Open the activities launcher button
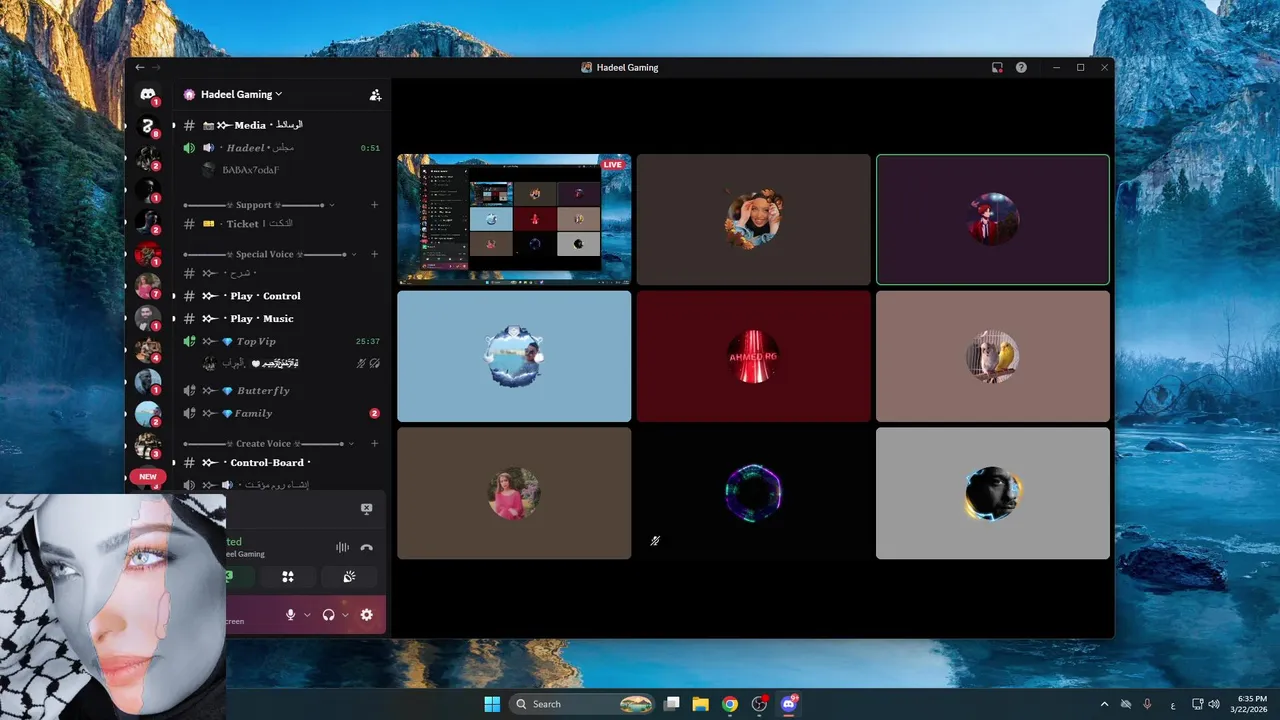The width and height of the screenshot is (1280, 720). click(288, 577)
